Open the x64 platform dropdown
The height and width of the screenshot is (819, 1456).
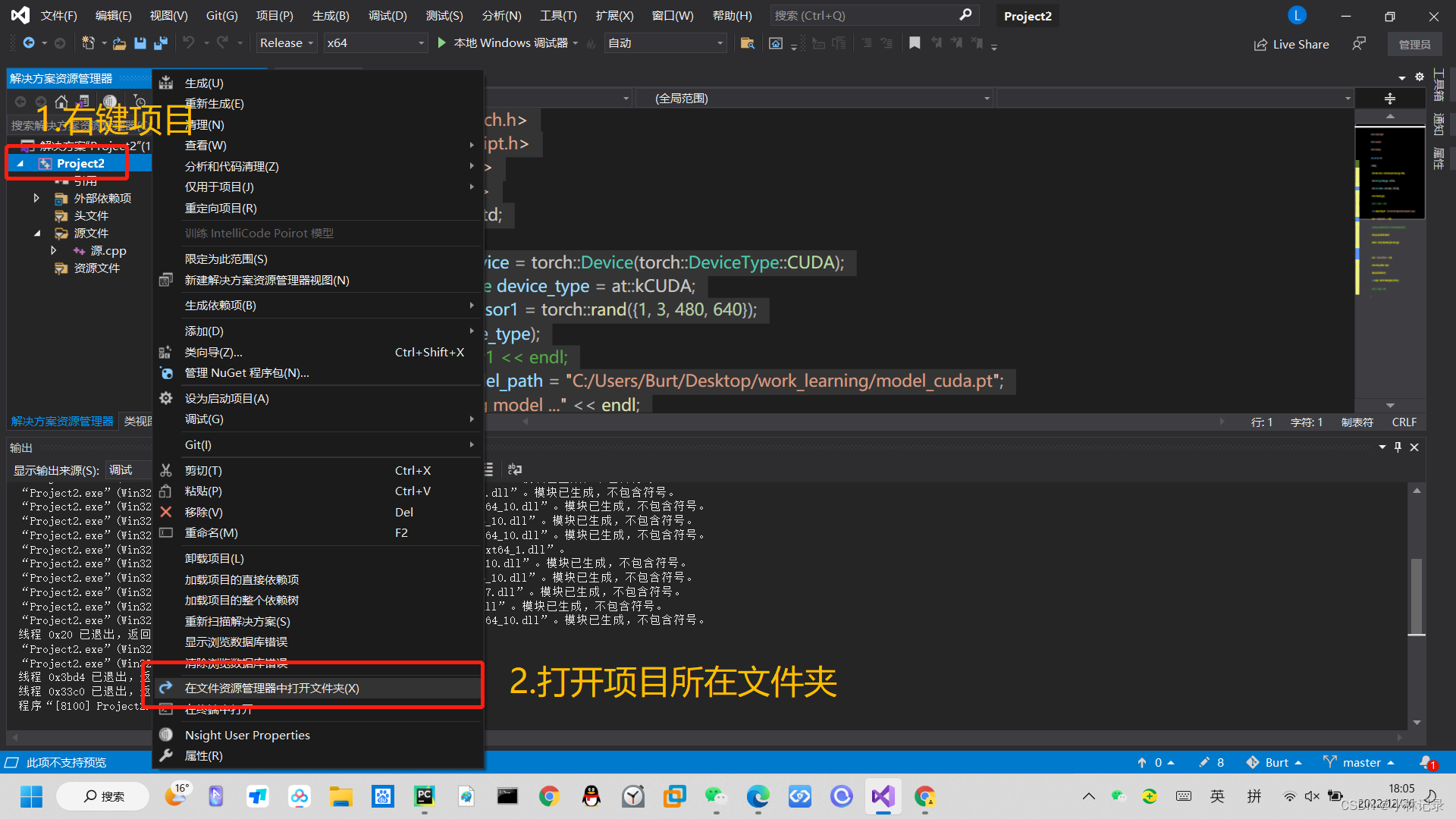[x=375, y=43]
